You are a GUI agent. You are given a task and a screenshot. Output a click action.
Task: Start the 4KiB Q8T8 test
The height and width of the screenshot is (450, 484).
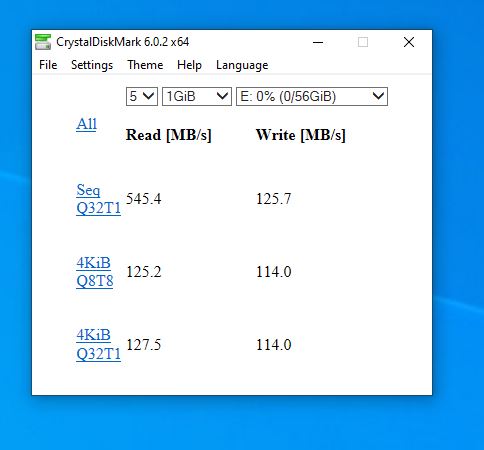click(95, 272)
